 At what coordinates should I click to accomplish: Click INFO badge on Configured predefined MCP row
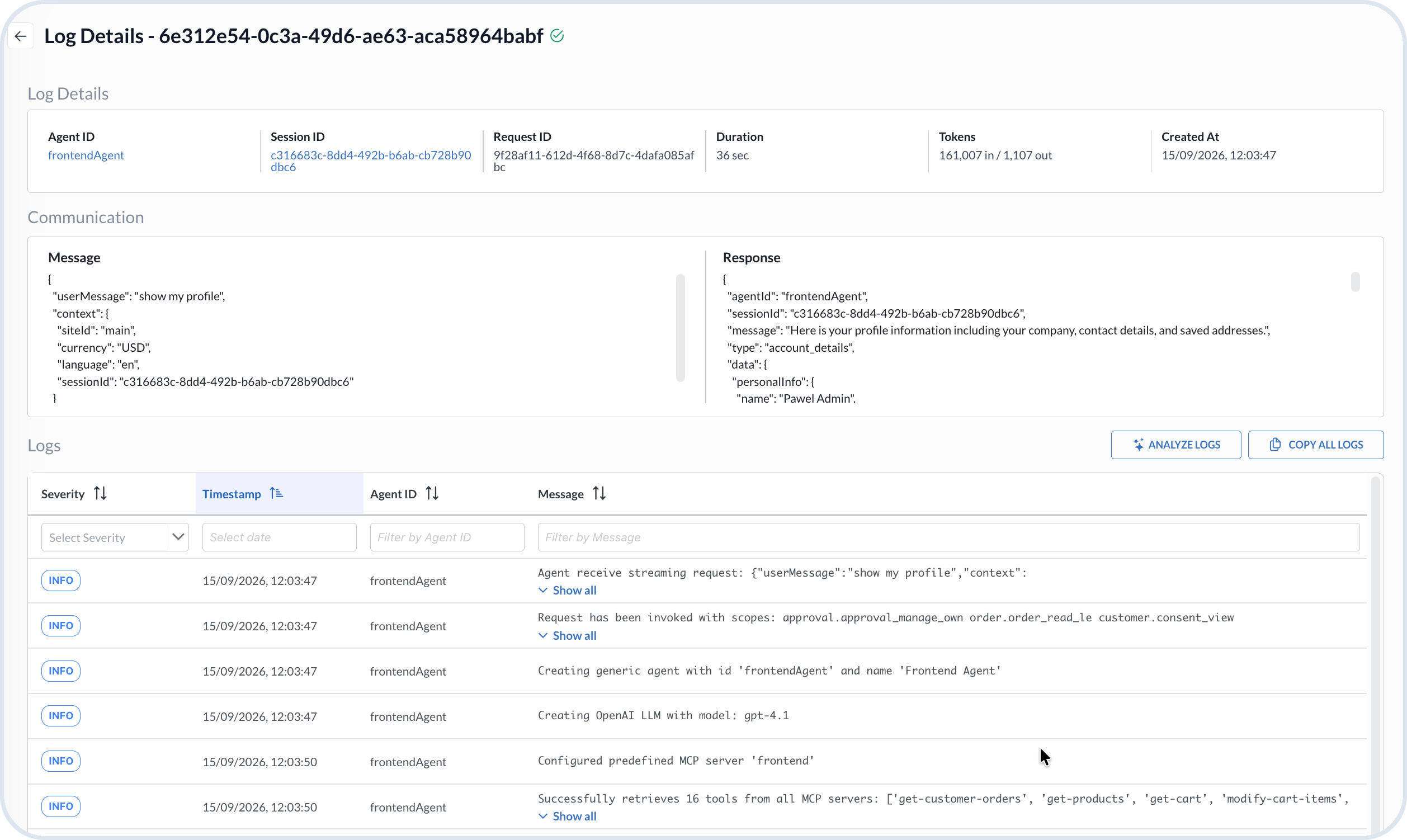pos(61,761)
